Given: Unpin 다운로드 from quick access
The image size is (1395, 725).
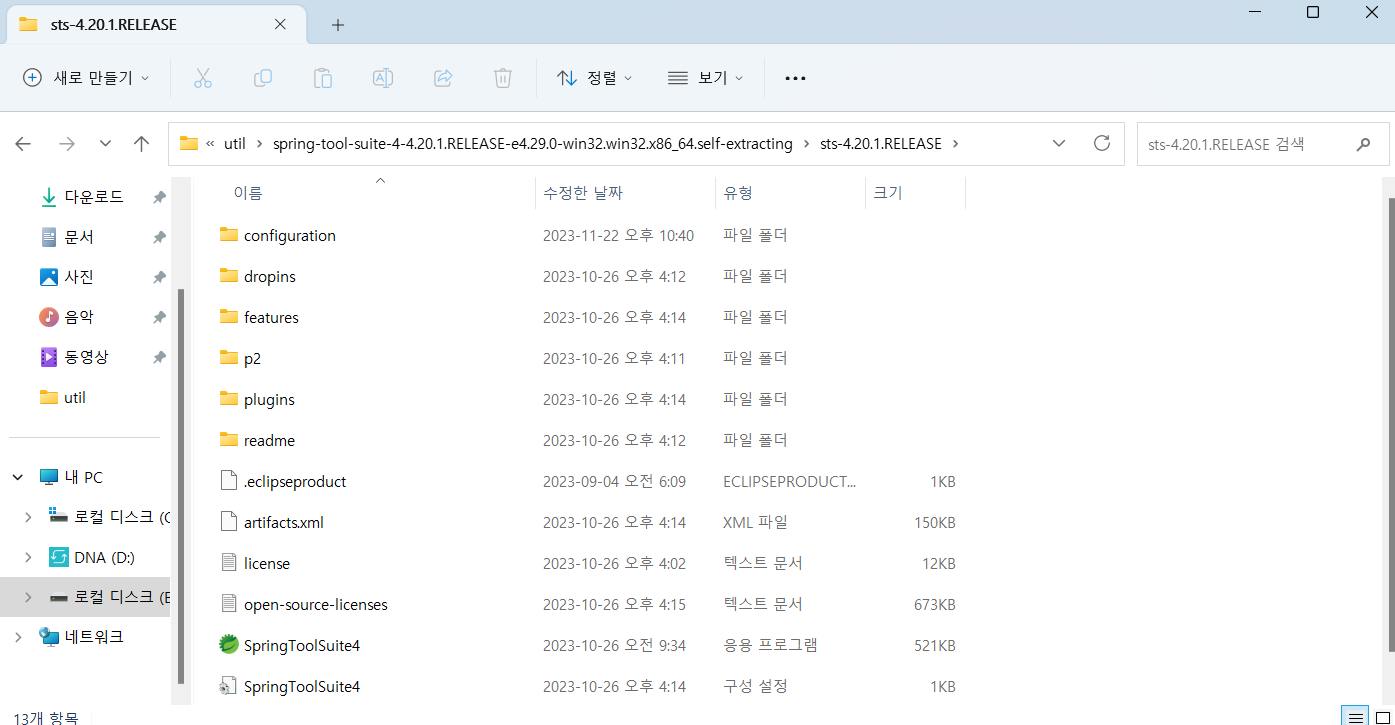Looking at the screenshot, I should [x=159, y=198].
